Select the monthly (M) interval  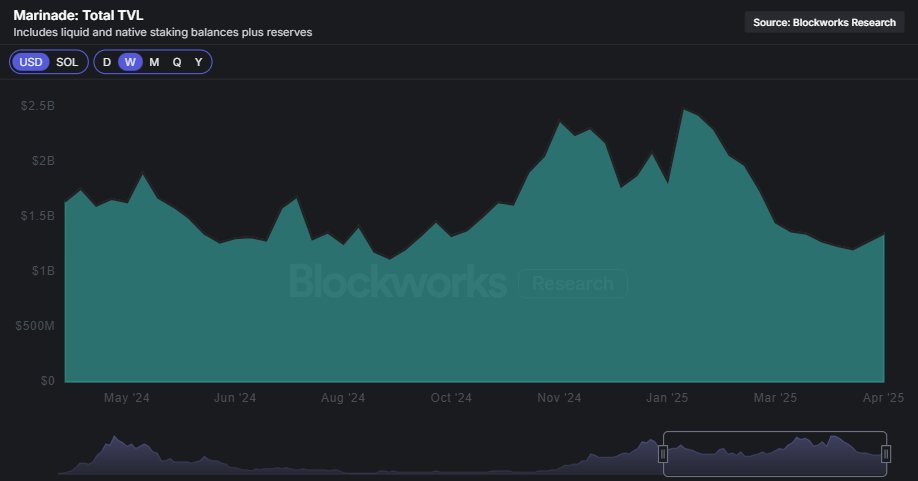tap(154, 62)
